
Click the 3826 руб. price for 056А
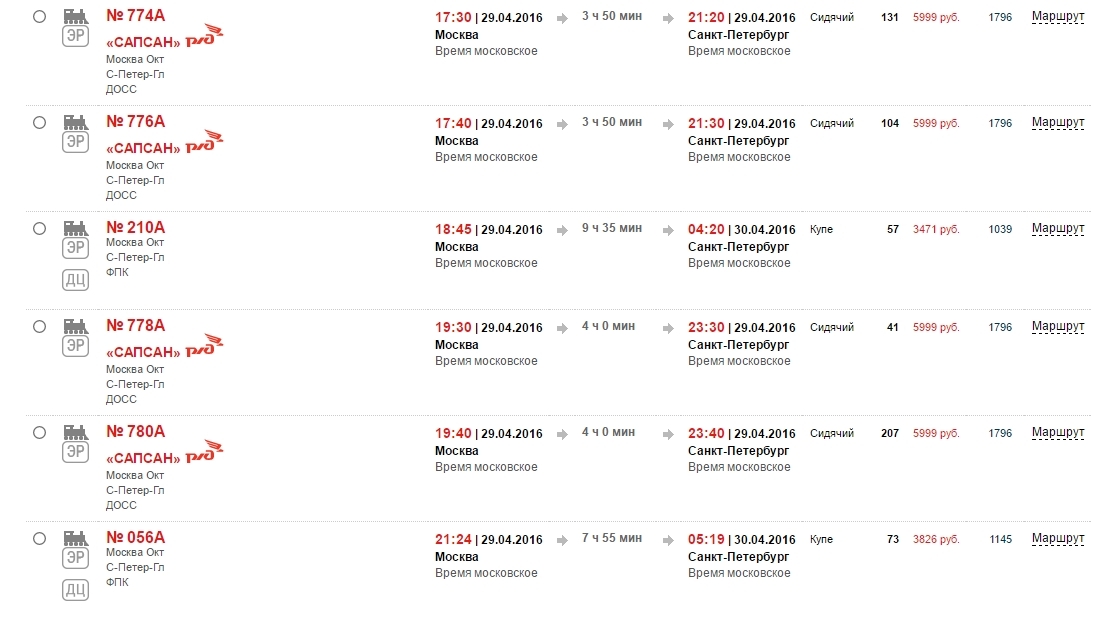tap(935, 540)
